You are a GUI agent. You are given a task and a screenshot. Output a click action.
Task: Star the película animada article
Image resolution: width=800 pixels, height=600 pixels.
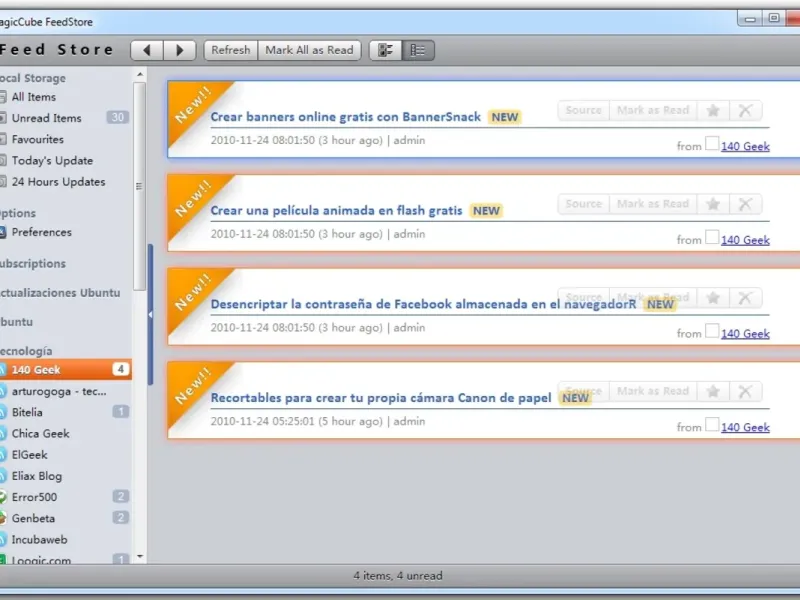pyautogui.click(x=713, y=204)
